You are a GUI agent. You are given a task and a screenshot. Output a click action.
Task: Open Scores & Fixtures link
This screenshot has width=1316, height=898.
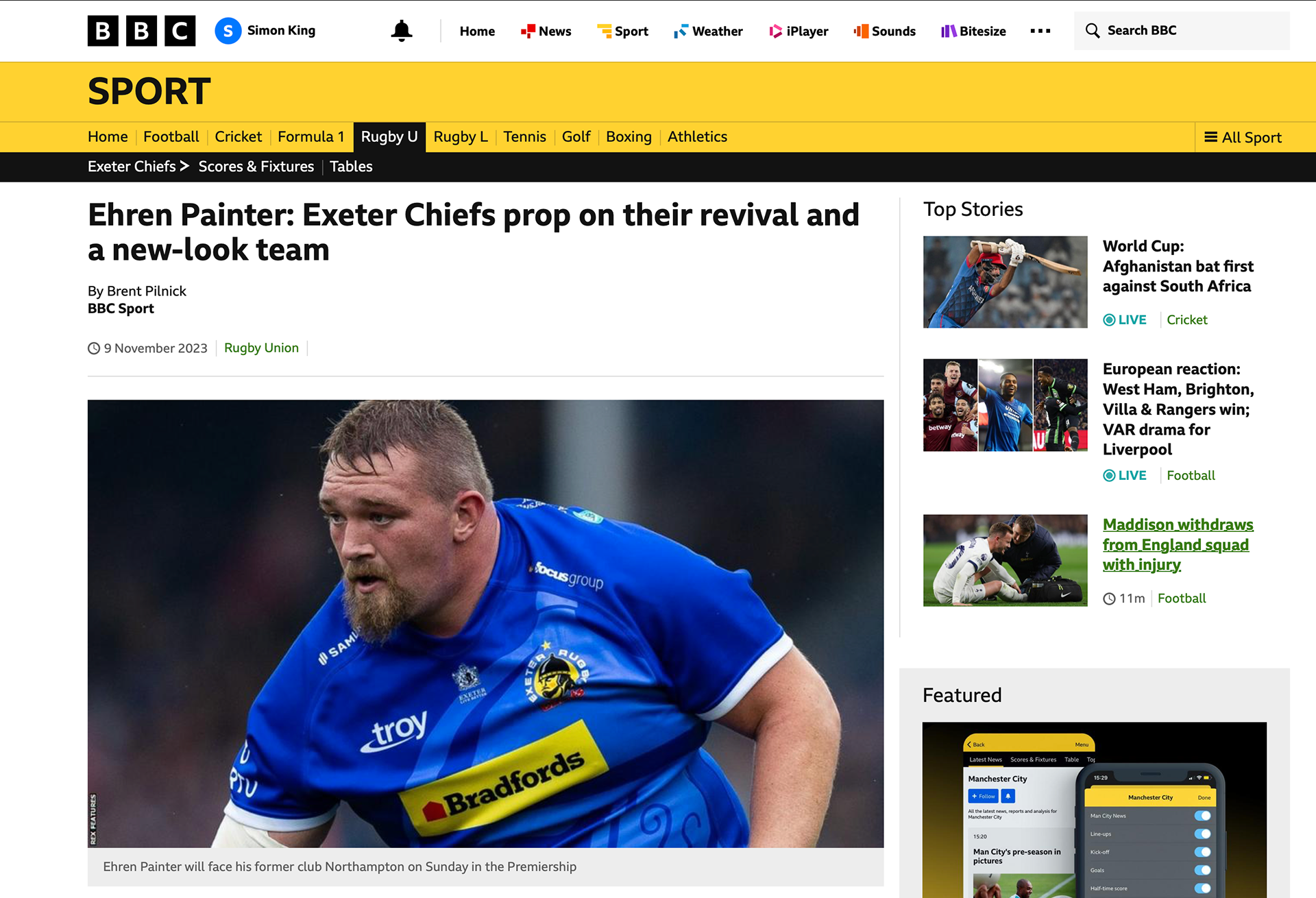pyautogui.click(x=256, y=167)
